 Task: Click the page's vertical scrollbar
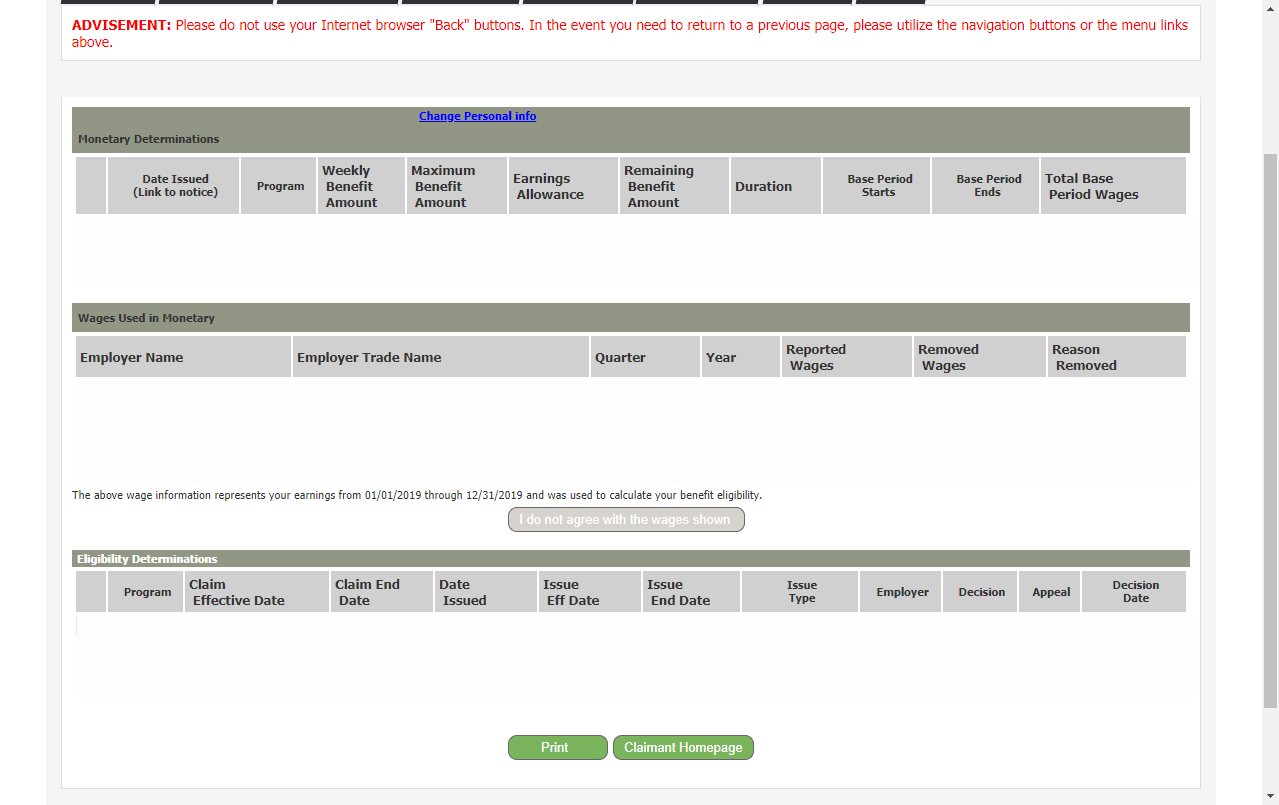[1270, 430]
